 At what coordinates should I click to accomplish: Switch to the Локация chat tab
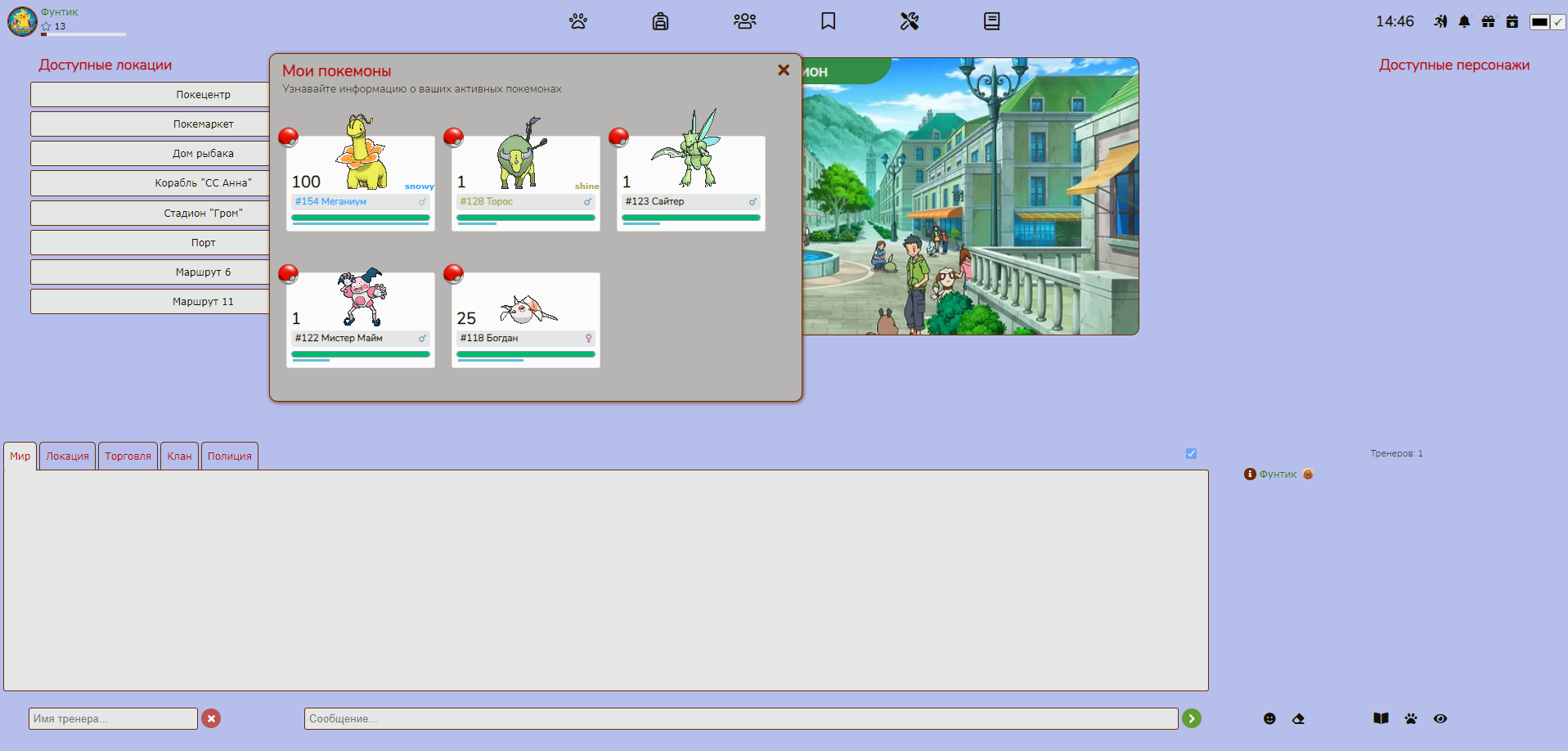(x=67, y=456)
